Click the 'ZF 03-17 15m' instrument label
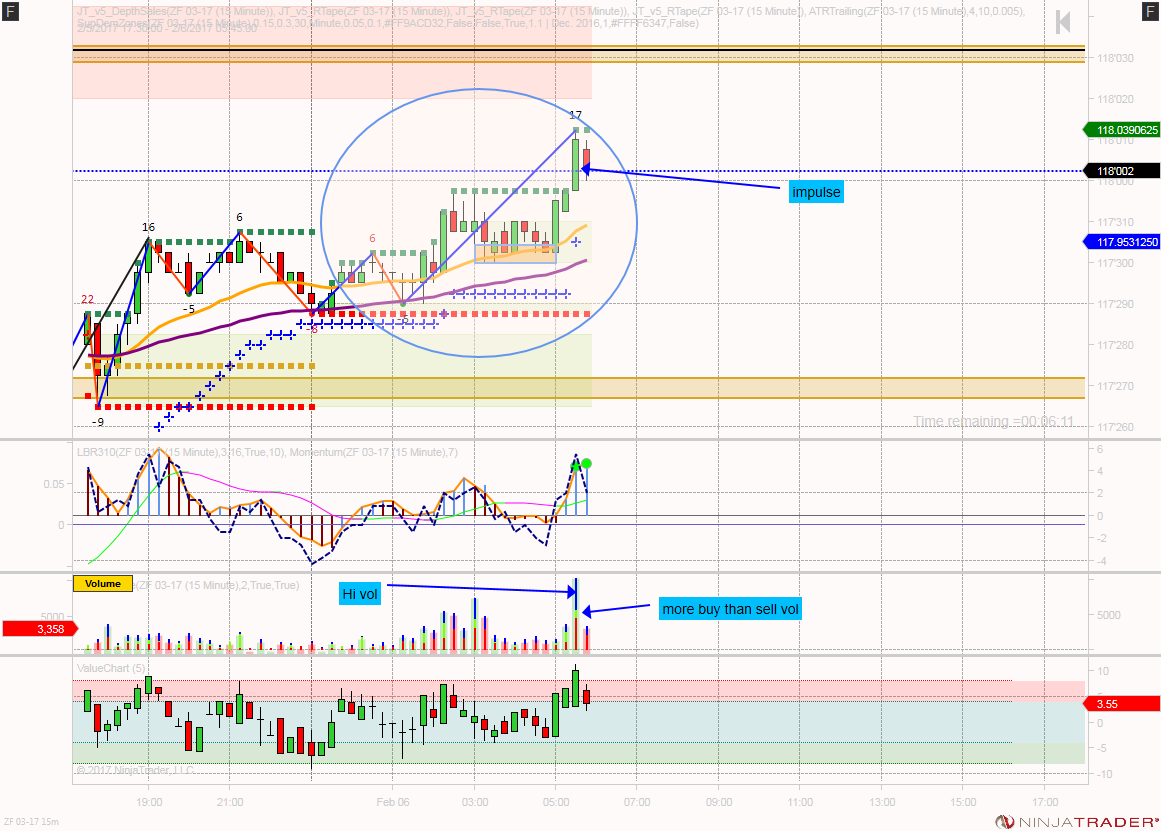Image resolution: width=1161 pixels, height=831 pixels. 31,822
